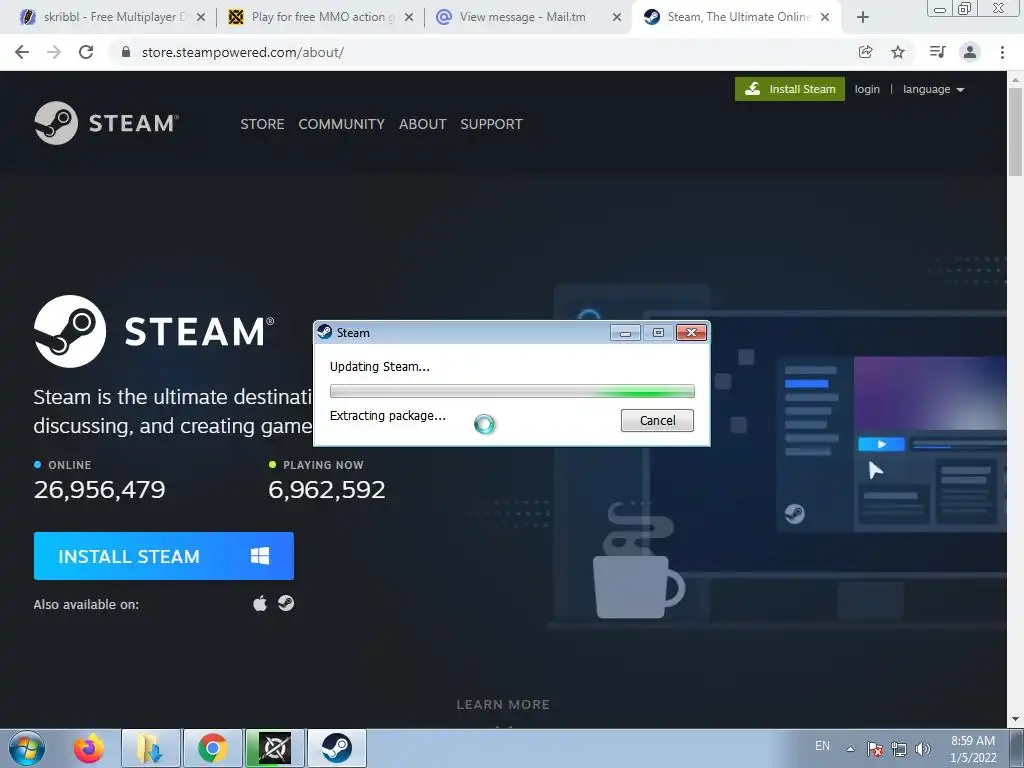Click the Steam logo in the site header
This screenshot has width=1024, height=768.
106,123
